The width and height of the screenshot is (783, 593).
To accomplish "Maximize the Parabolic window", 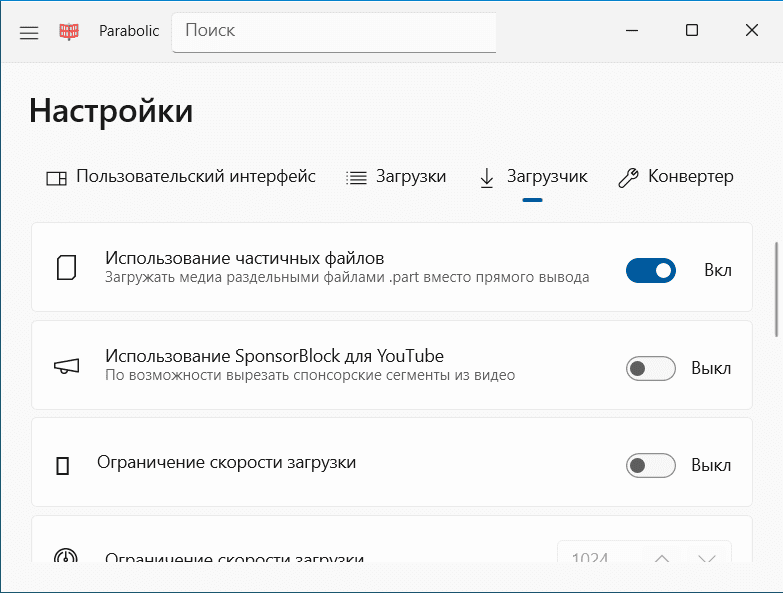I will (692, 31).
